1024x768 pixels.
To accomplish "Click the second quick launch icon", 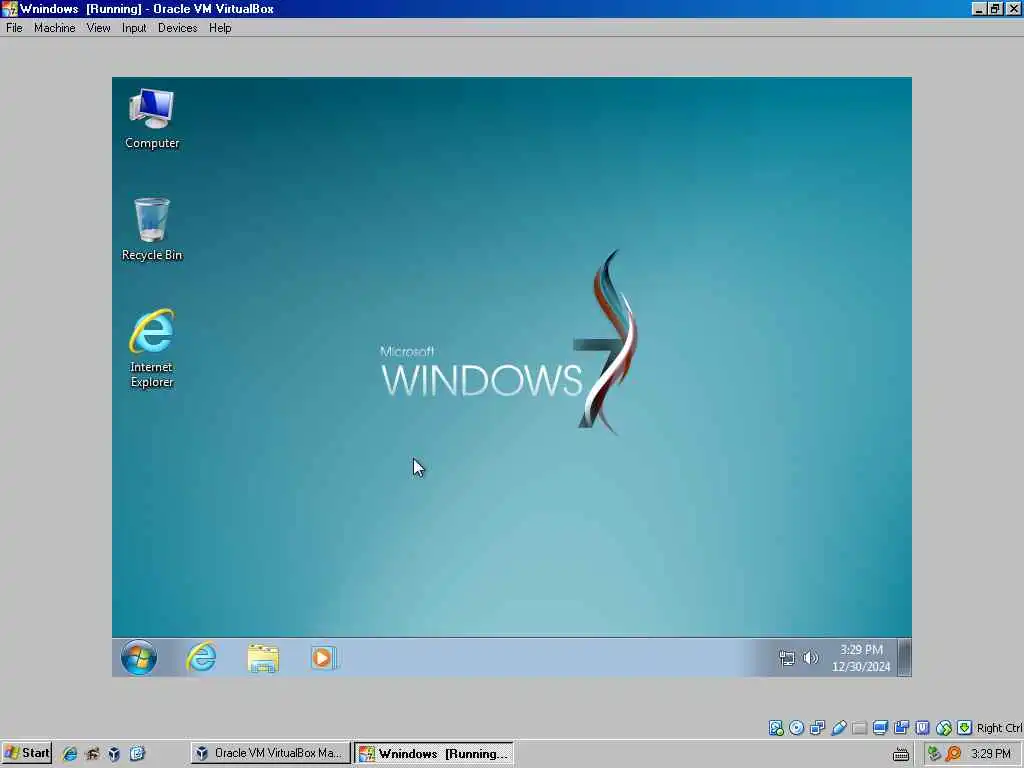I will [92, 754].
